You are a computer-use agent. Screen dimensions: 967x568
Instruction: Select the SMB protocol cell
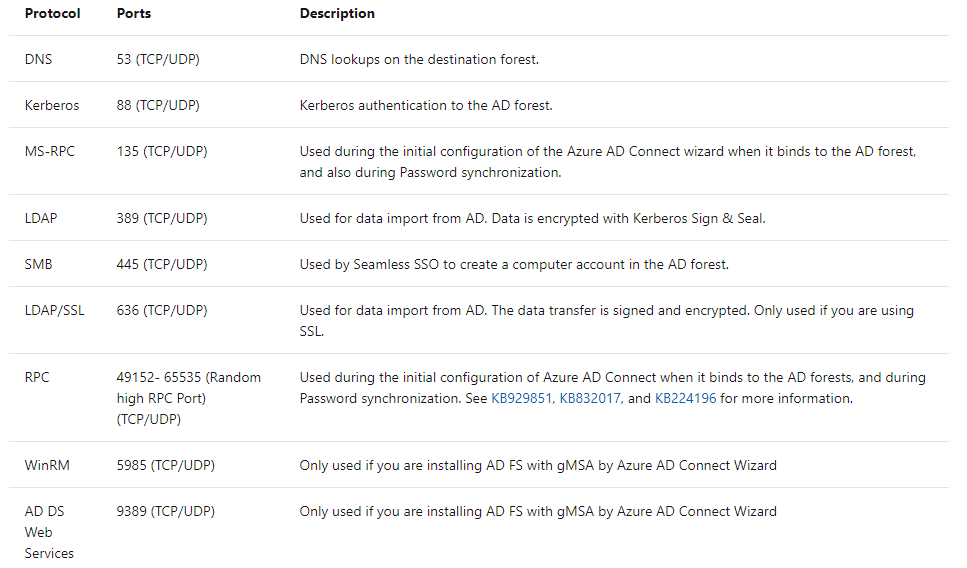pyautogui.click(x=40, y=264)
